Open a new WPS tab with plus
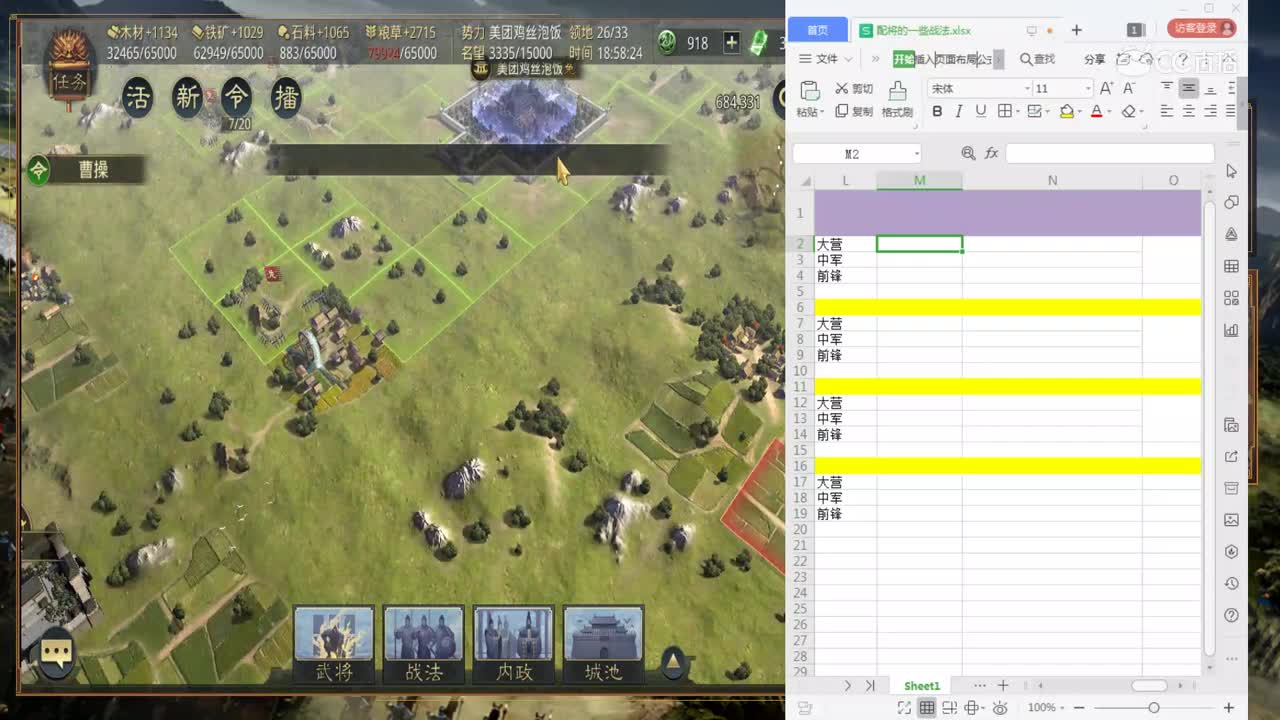Image resolution: width=1280 pixels, height=720 pixels. point(1076,30)
